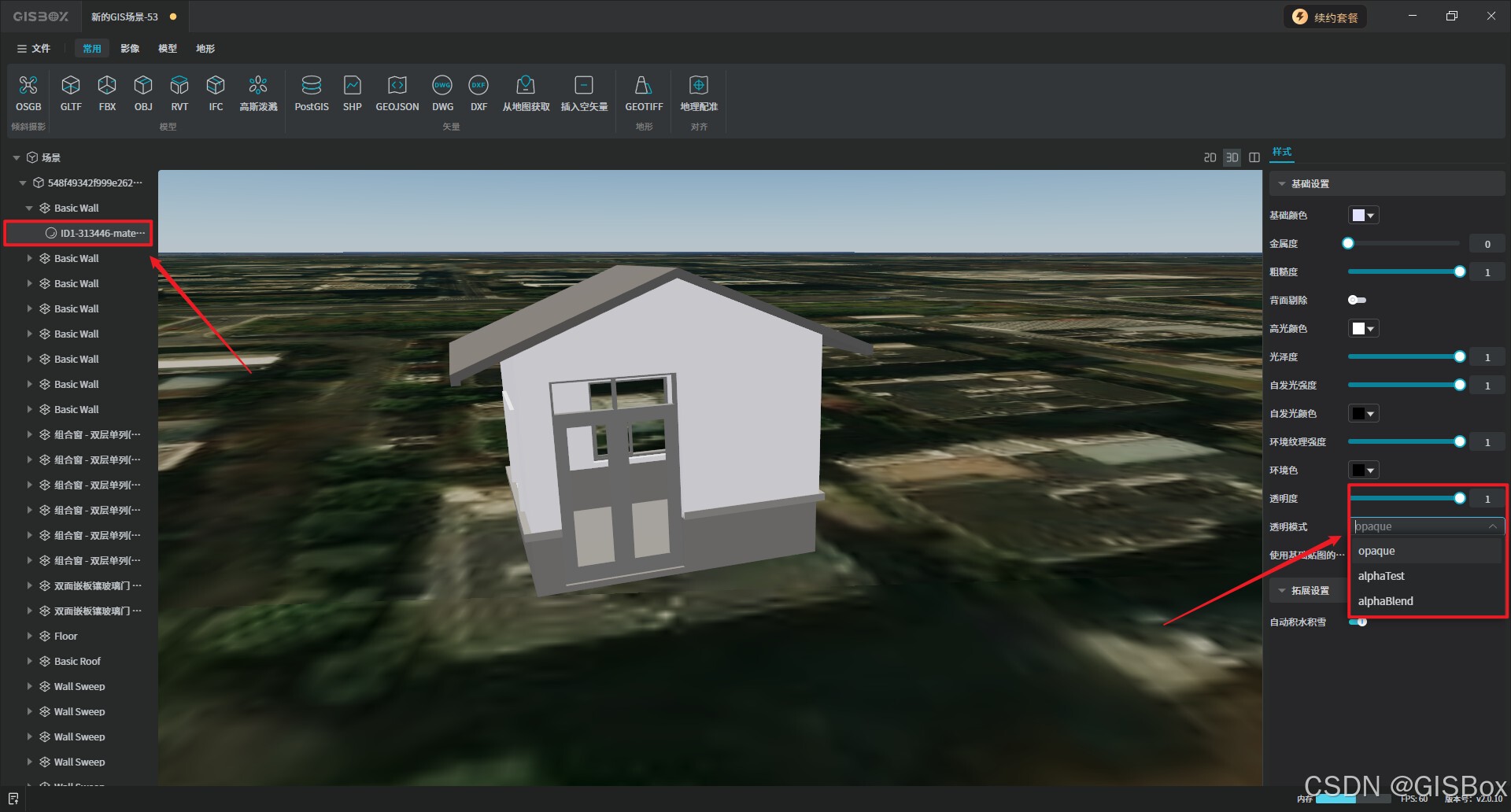
Task: Collapse the expanded Basic Wall node
Action: (x=29, y=208)
